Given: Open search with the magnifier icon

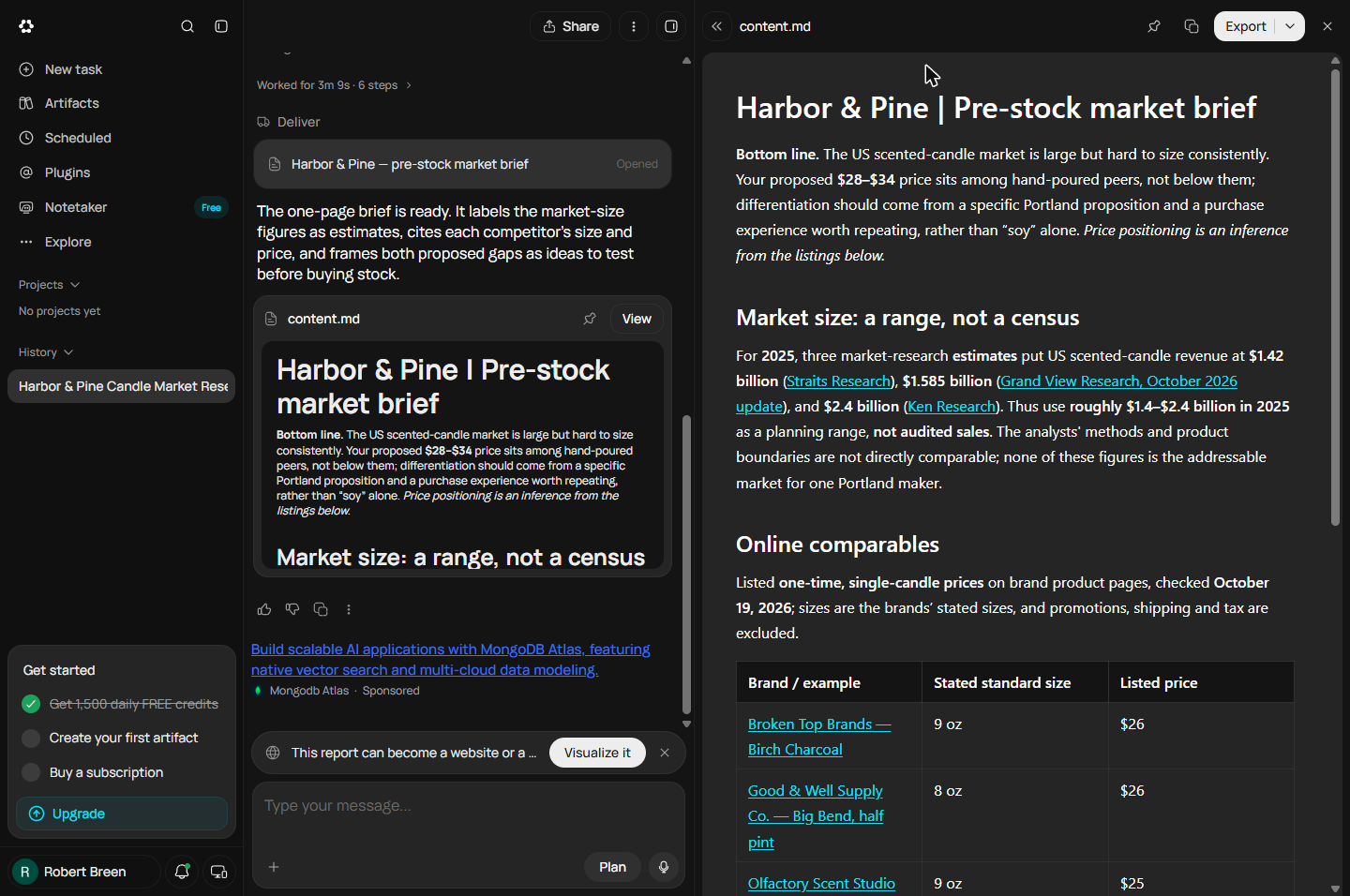Looking at the screenshot, I should coord(187,26).
